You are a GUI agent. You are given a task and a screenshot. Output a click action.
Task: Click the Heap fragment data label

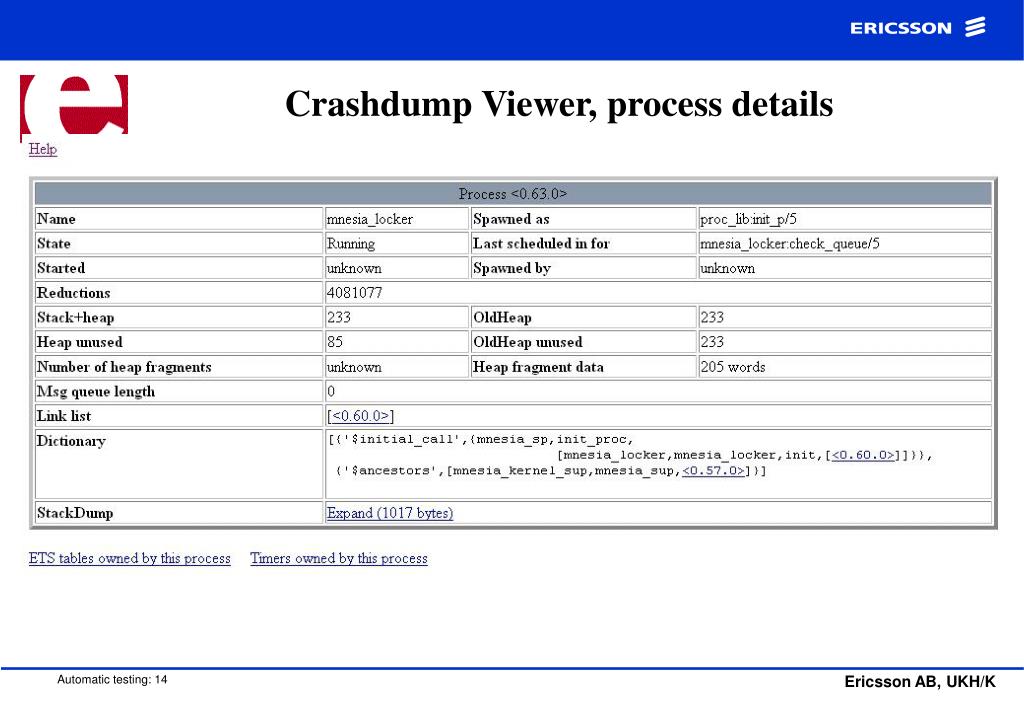[x=538, y=367]
